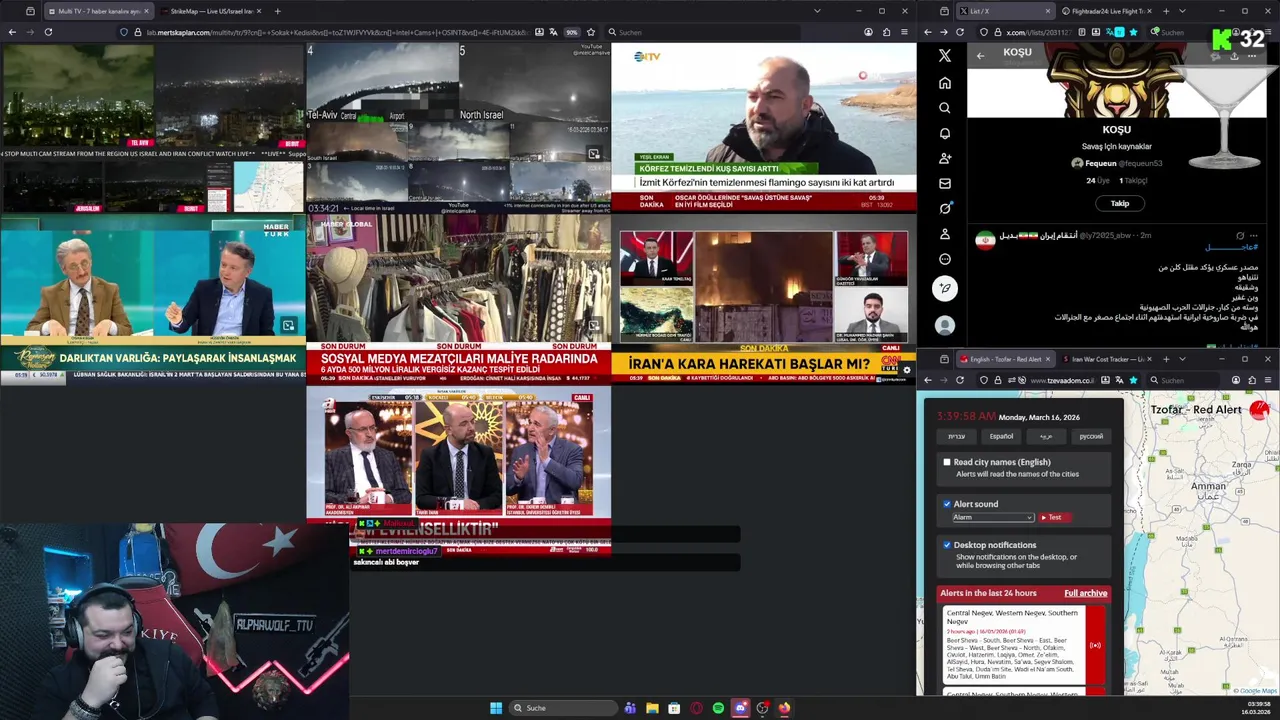
Task: Select English - Tzofar Red Alert tab
Action: click(x=1005, y=359)
